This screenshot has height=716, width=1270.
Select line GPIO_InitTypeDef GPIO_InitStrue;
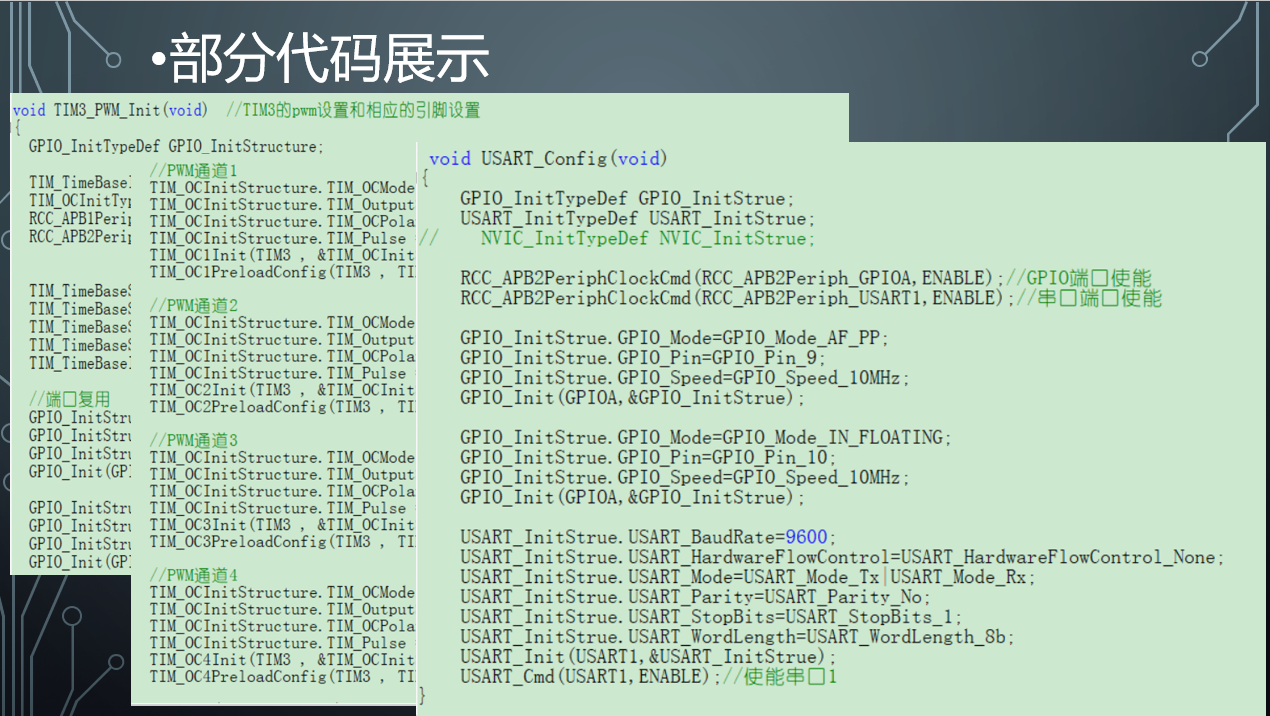coord(627,198)
